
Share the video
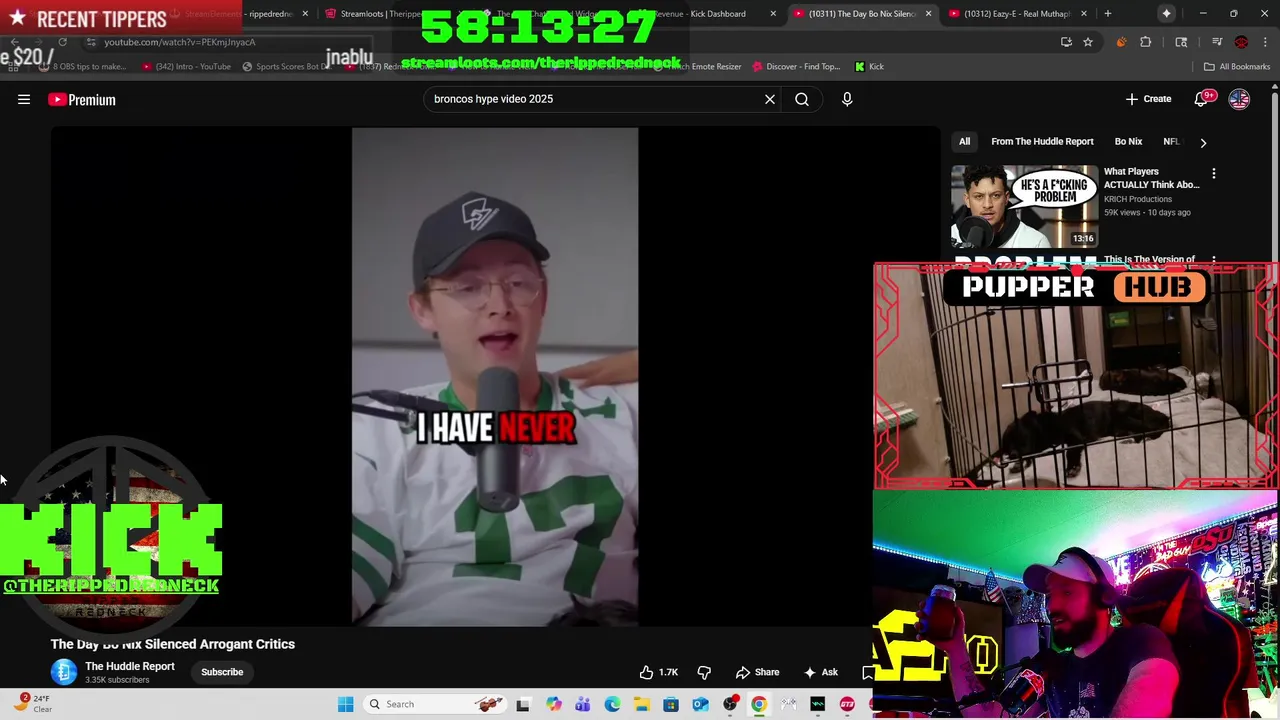click(x=757, y=672)
